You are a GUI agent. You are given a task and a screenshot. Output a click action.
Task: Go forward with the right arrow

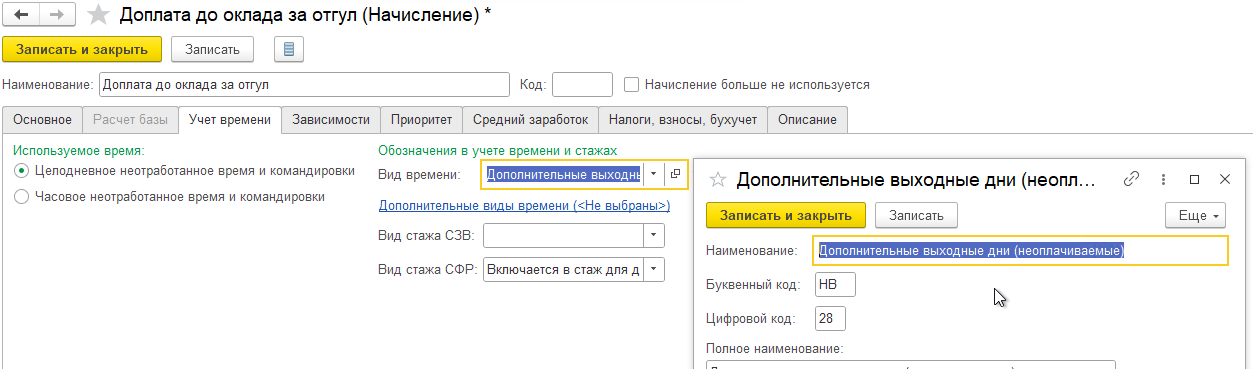click(x=57, y=15)
